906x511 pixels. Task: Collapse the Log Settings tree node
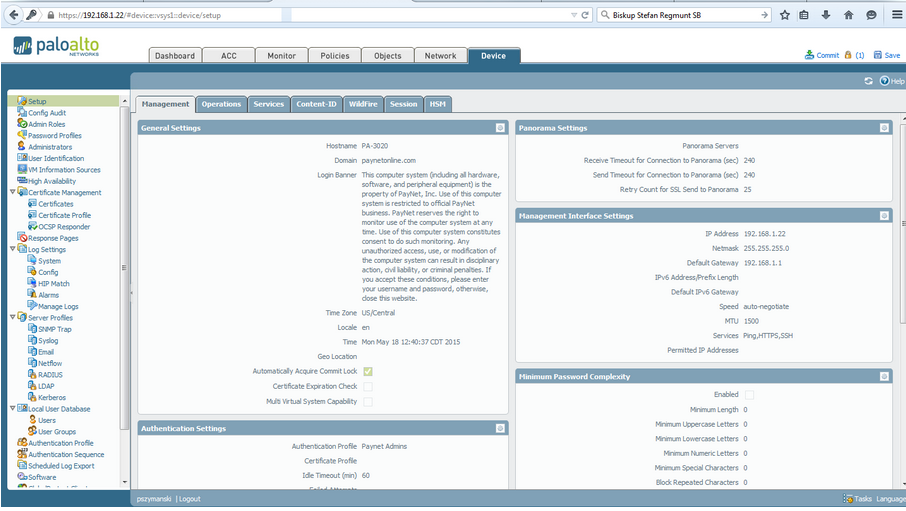[13, 249]
